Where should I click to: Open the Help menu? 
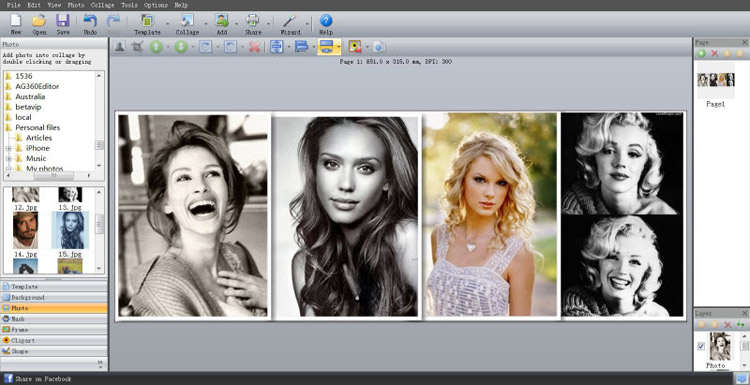(181, 5)
